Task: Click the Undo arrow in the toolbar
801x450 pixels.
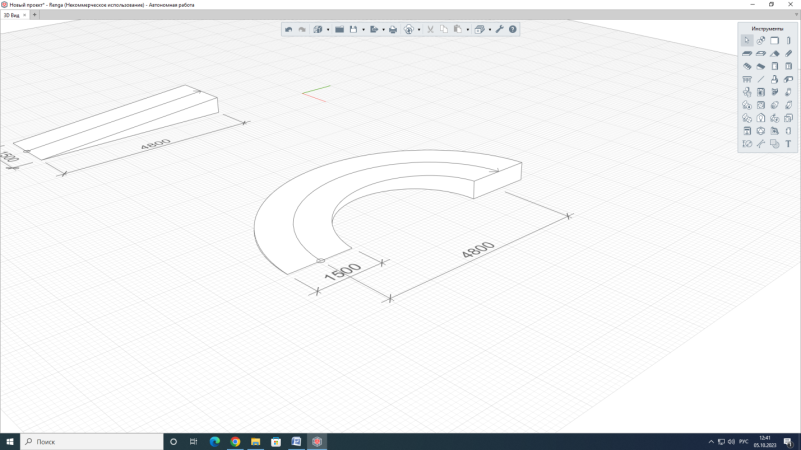Action: 289,30
